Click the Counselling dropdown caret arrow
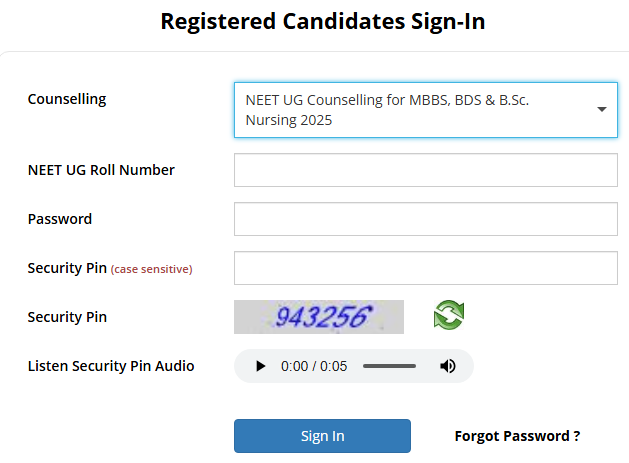The height and width of the screenshot is (463, 629). tap(602, 109)
